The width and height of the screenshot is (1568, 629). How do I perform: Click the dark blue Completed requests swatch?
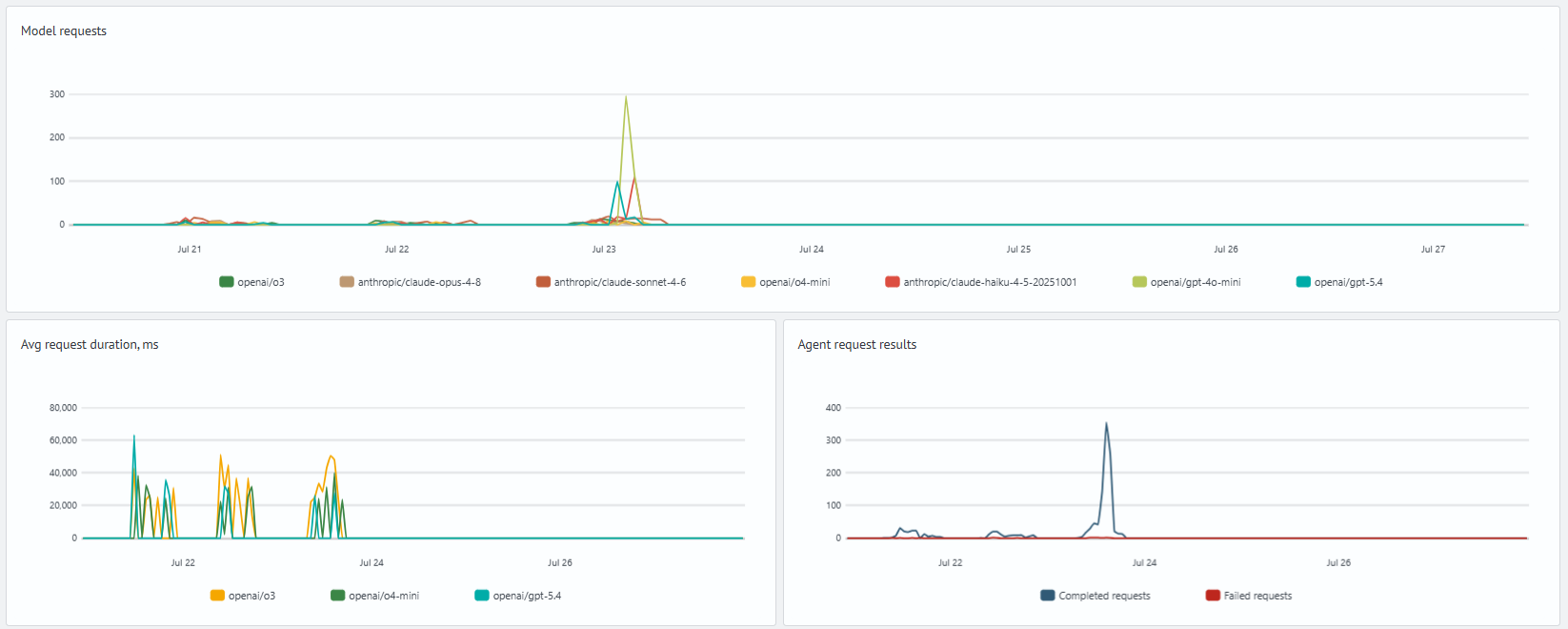[x=1048, y=596]
